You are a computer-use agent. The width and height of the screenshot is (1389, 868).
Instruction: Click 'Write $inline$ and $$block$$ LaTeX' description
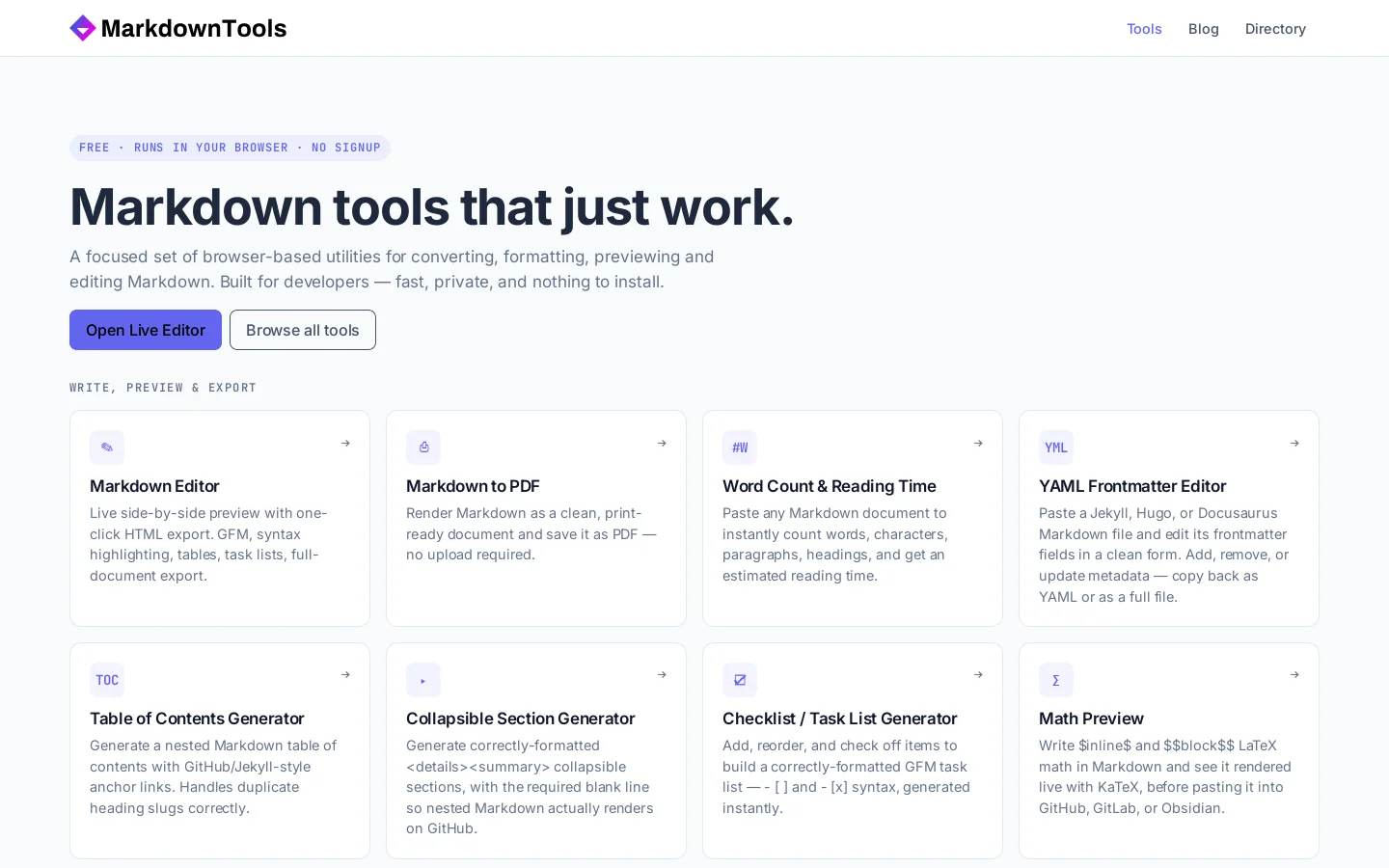(1165, 776)
